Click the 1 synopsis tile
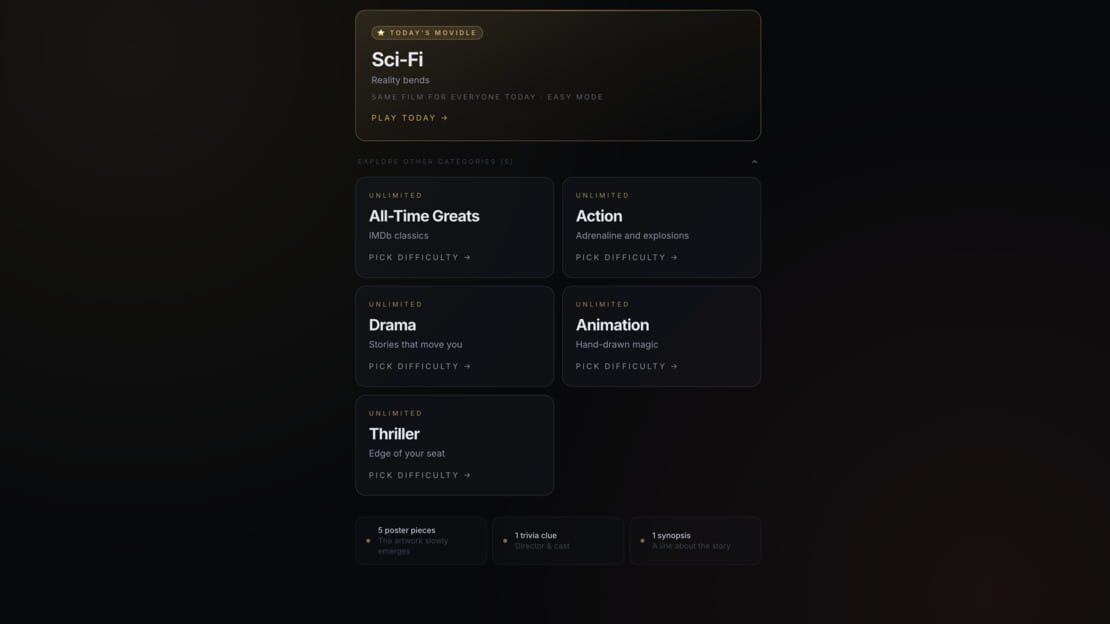 coord(695,540)
